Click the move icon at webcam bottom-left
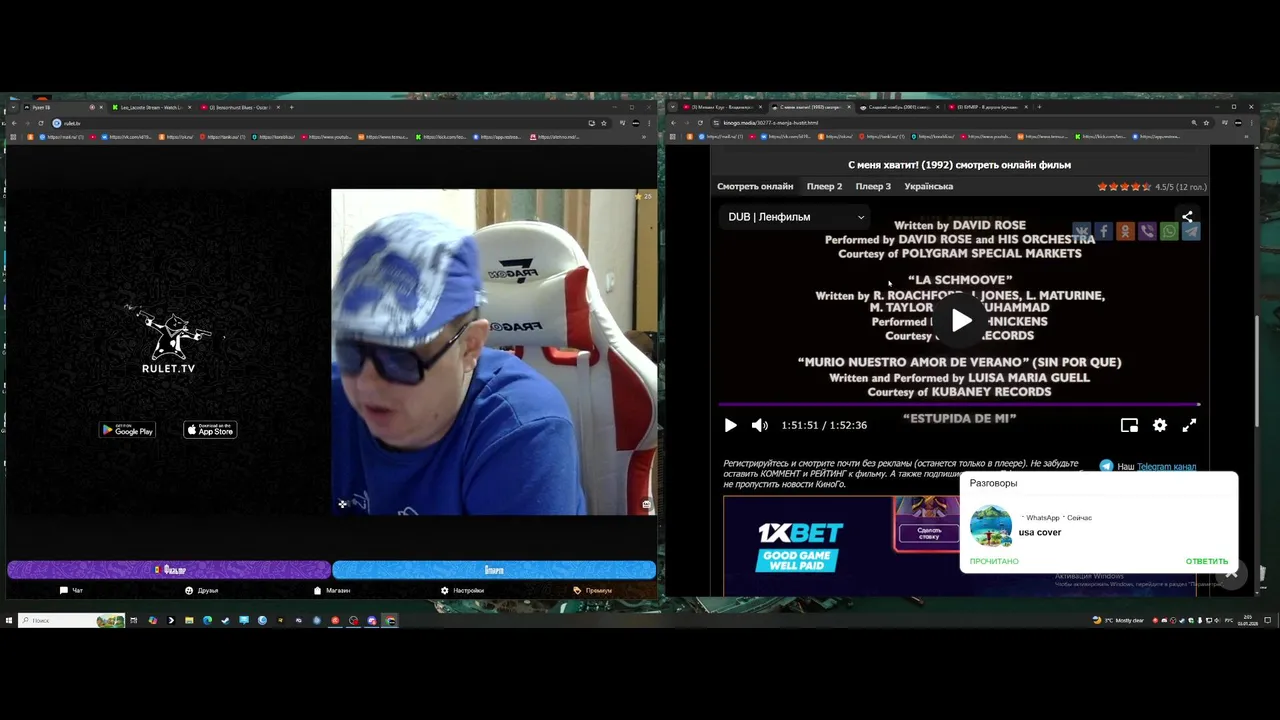This screenshot has height=720, width=1280. click(342, 504)
